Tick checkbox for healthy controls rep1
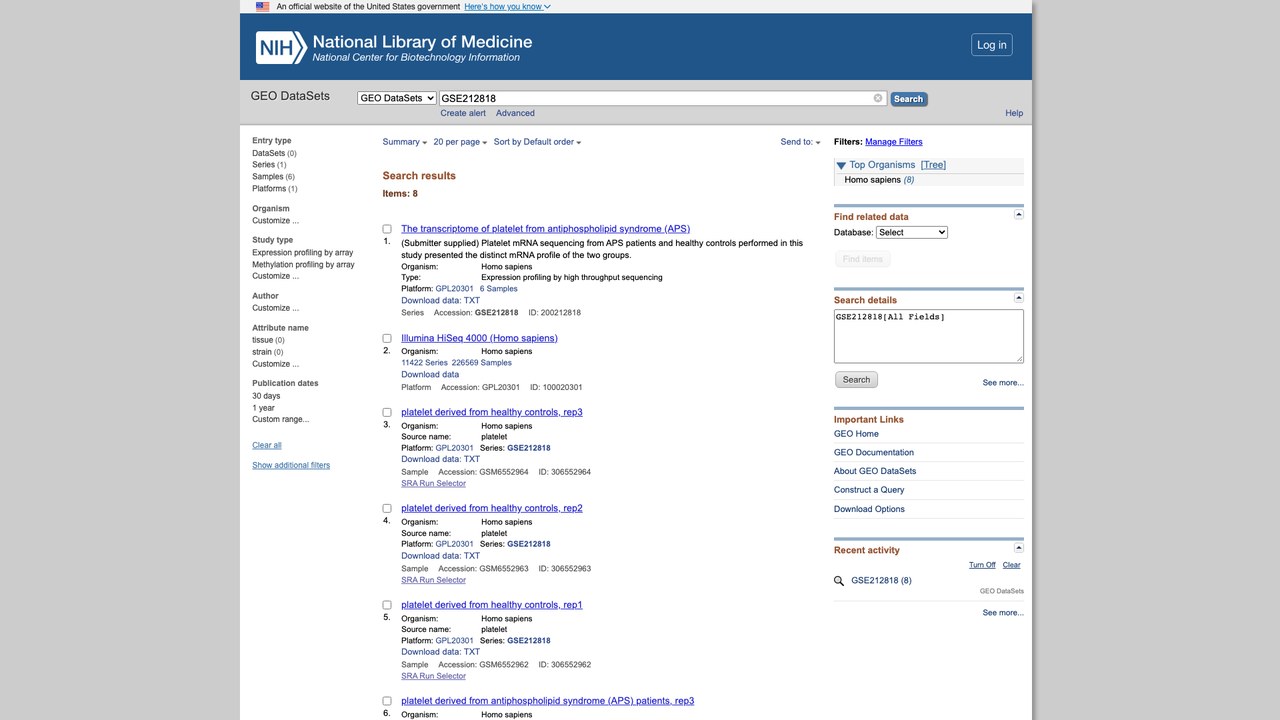Image resolution: width=1280 pixels, height=720 pixels. tap(387, 605)
